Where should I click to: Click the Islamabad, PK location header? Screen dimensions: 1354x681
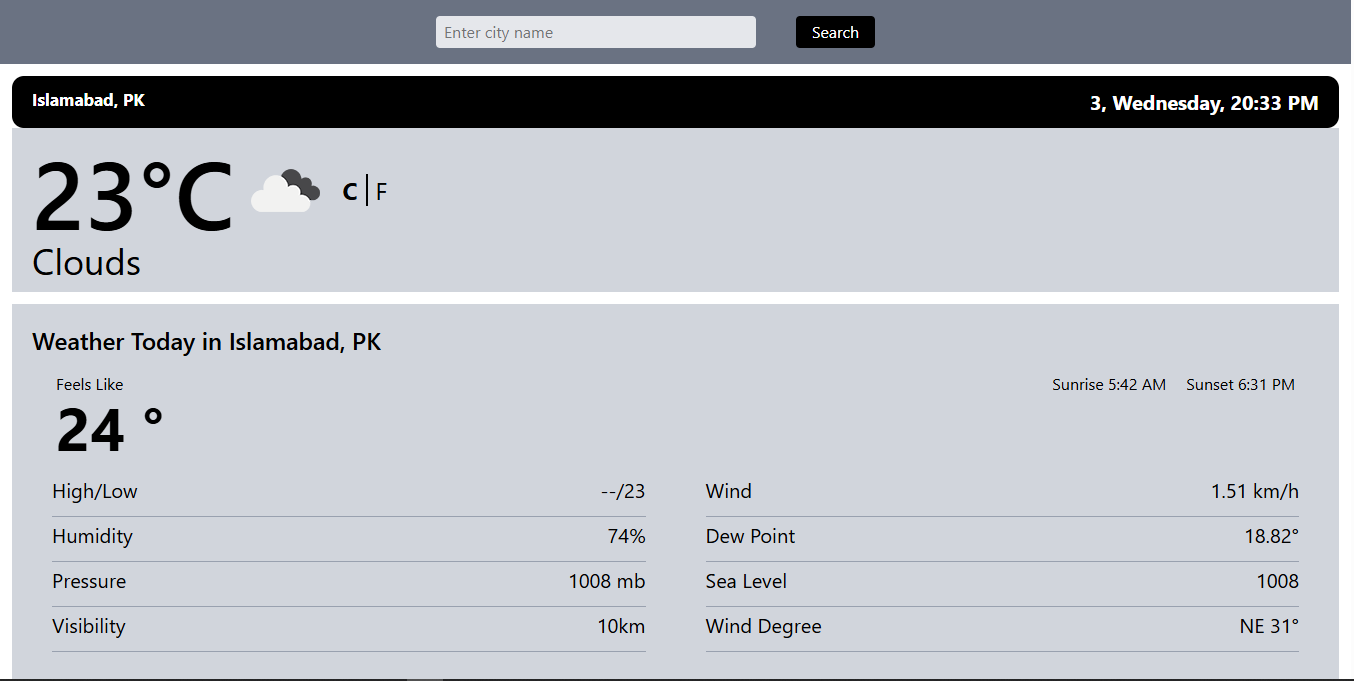pos(88,100)
